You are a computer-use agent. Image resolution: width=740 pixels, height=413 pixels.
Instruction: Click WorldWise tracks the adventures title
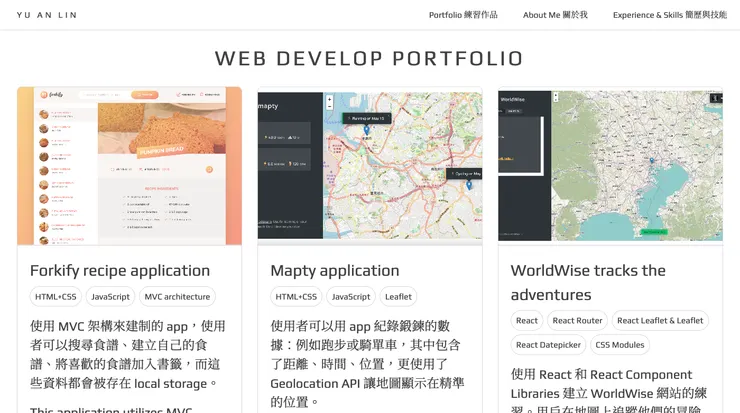588,282
